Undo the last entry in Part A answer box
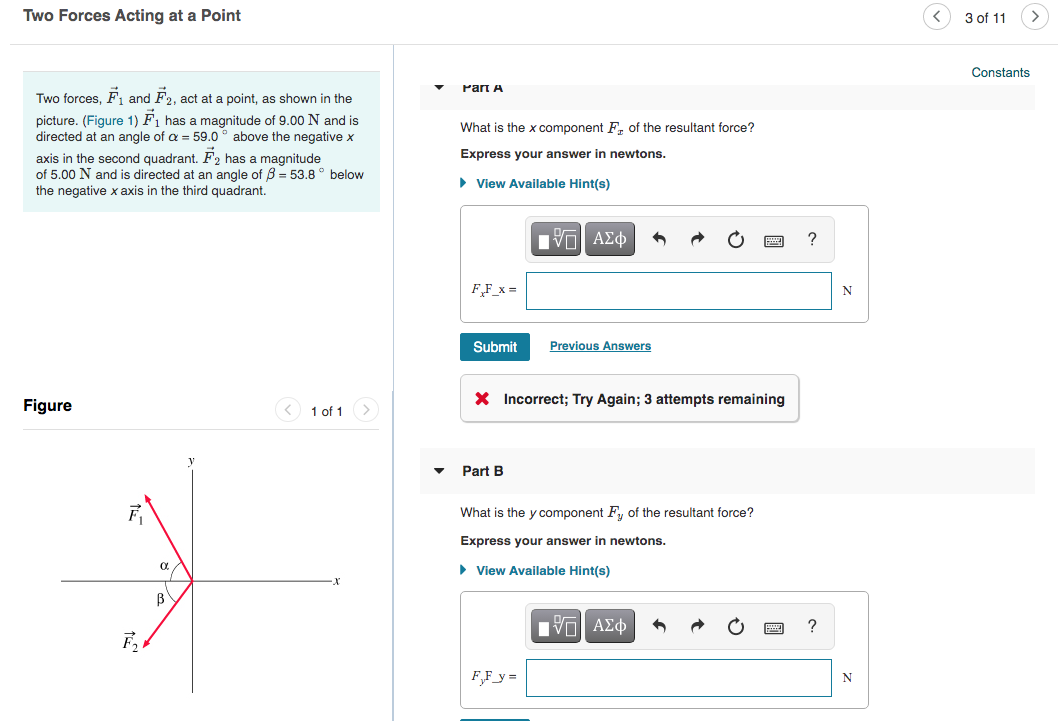Image resolution: width=1058 pixels, height=721 pixels. tap(660, 239)
